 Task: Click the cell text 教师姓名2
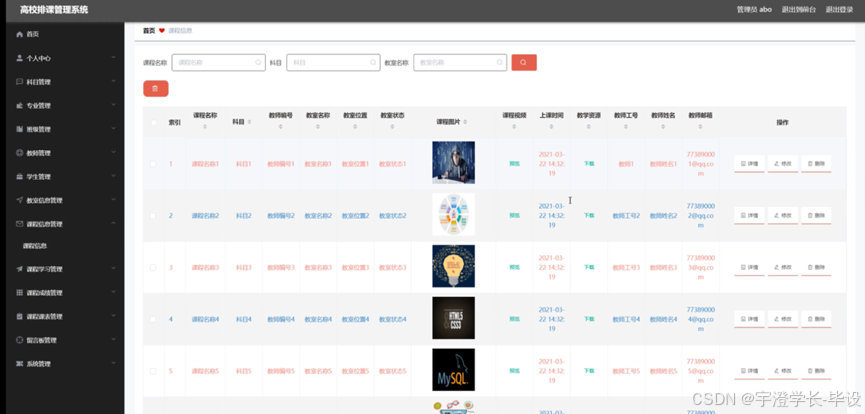pos(663,216)
